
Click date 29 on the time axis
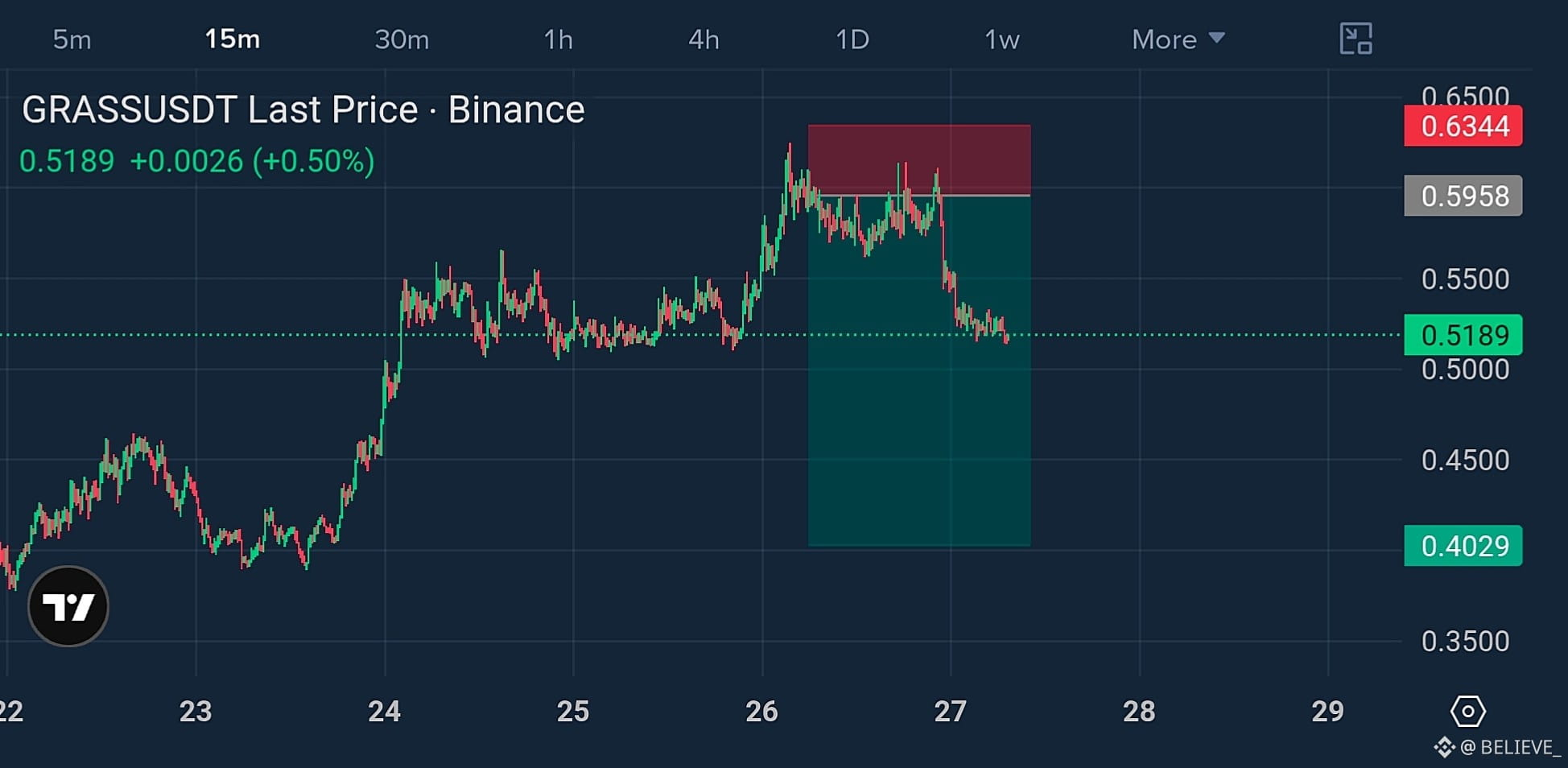[1327, 712]
